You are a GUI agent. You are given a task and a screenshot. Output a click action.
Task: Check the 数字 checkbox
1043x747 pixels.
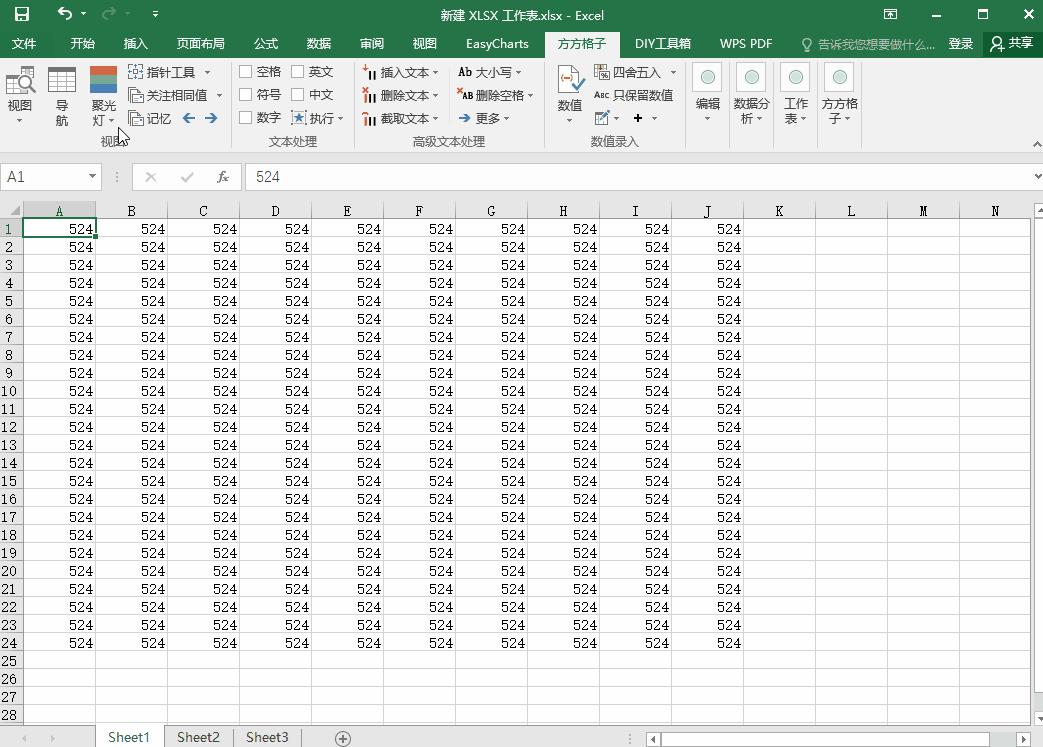point(246,118)
